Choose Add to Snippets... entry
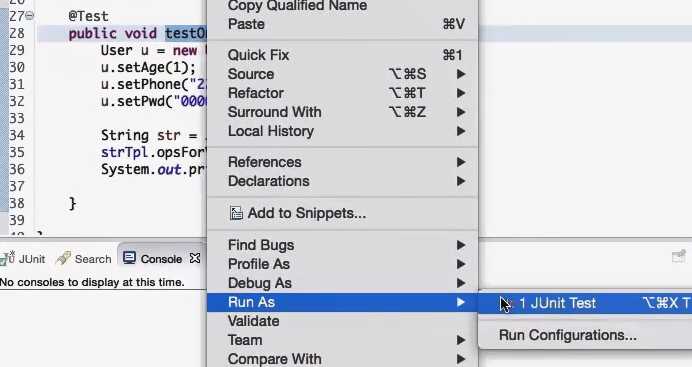This screenshot has height=367, width=692. (342, 213)
